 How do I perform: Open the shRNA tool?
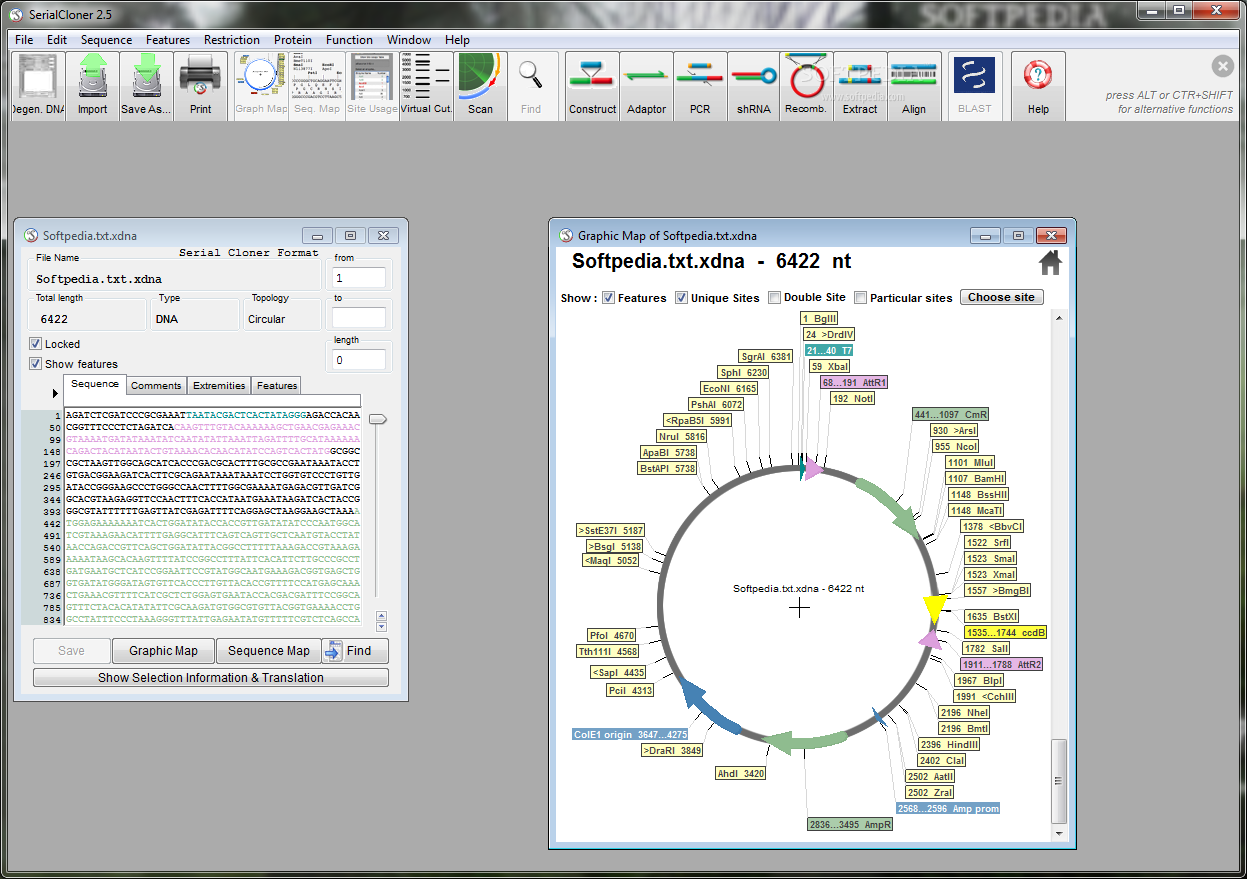pos(754,86)
